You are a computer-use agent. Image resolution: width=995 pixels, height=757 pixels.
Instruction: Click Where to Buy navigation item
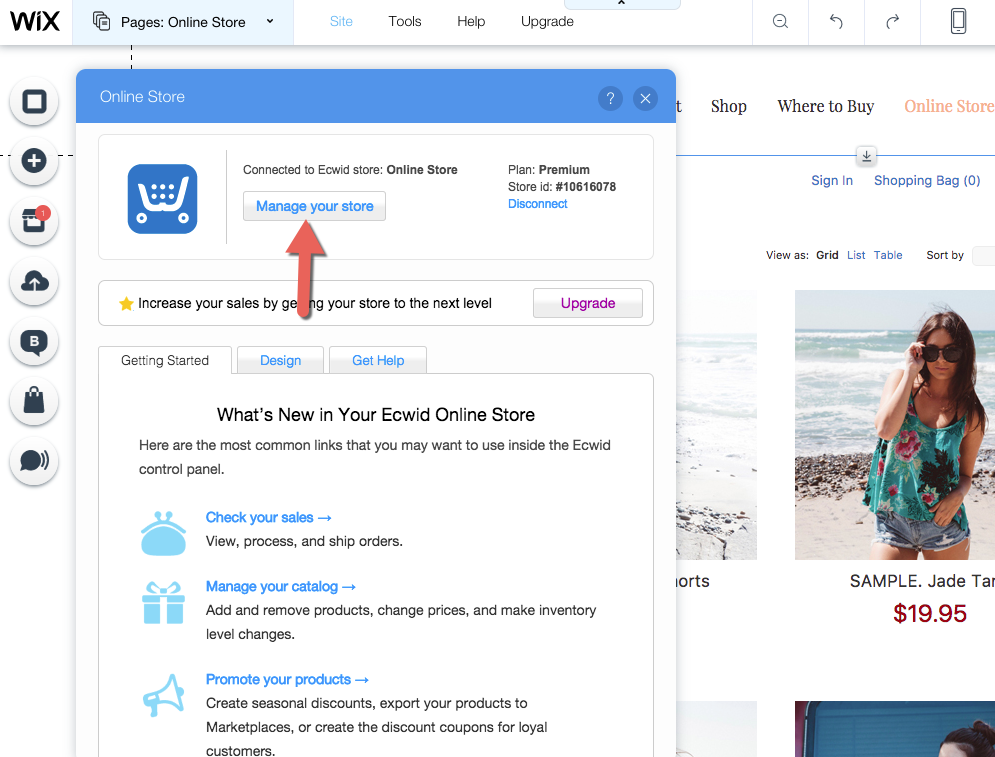826,106
